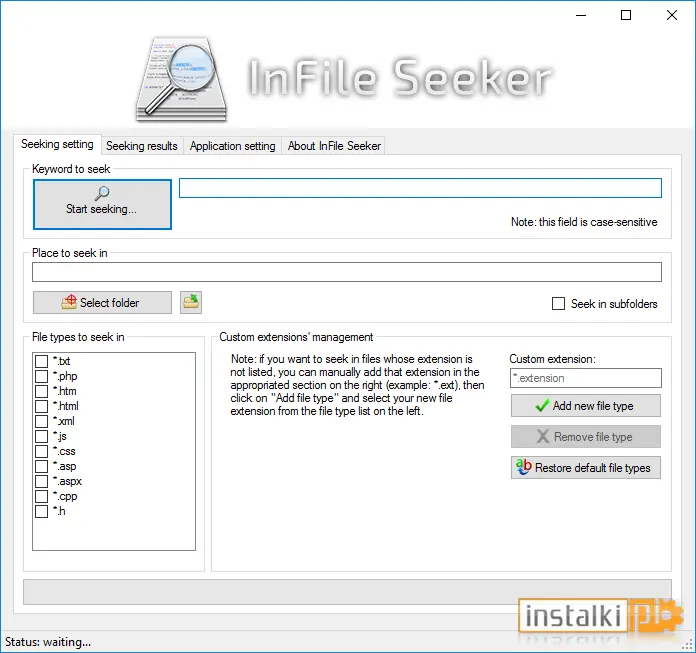Screen dimensions: 696x653
Task: Check the *.xml file type
Action: coord(42,421)
